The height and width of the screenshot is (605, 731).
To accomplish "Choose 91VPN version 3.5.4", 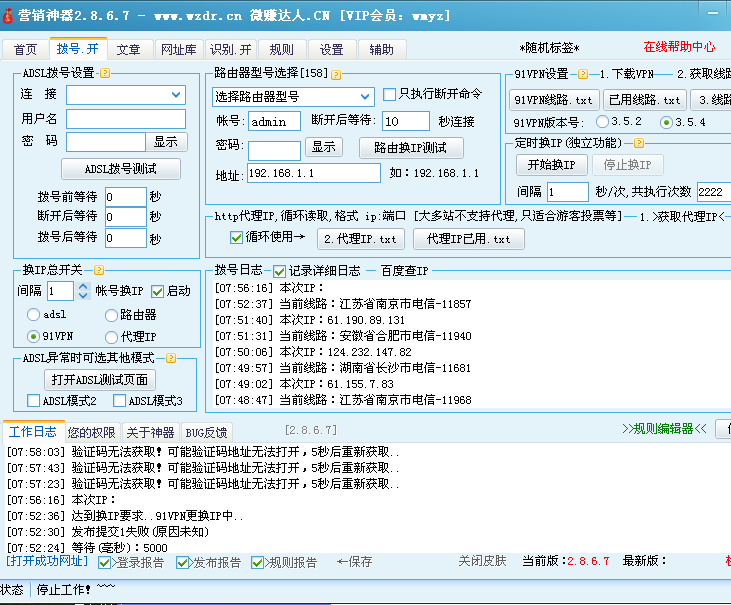I will (666, 123).
